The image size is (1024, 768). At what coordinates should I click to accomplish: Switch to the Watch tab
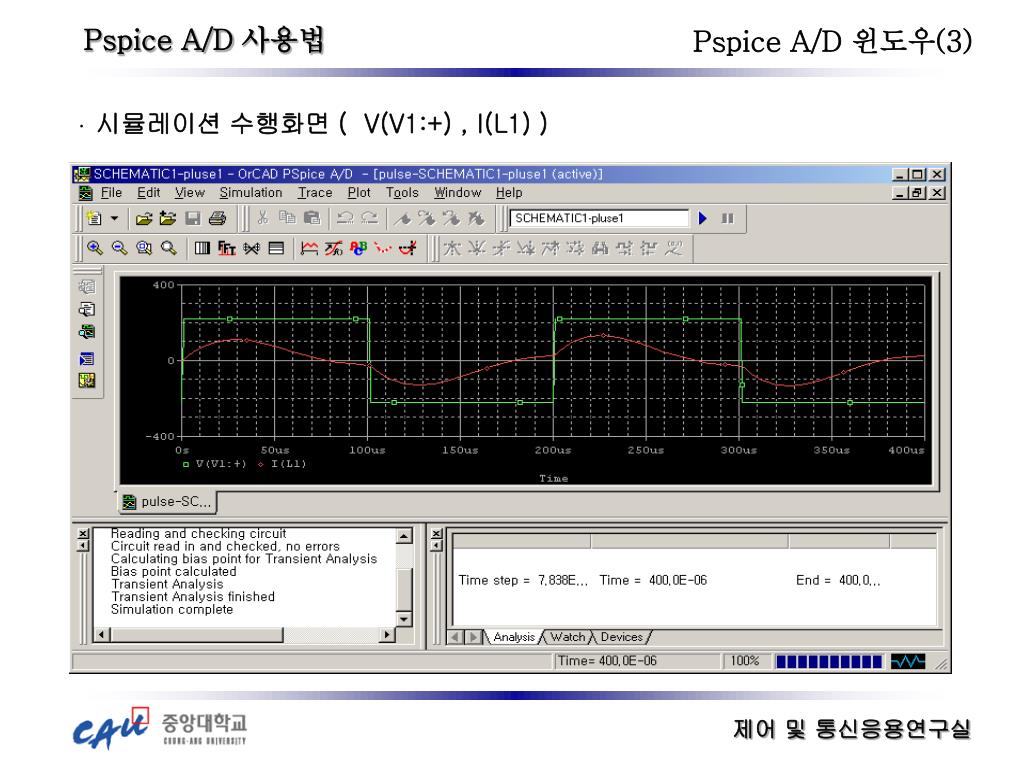(x=567, y=637)
